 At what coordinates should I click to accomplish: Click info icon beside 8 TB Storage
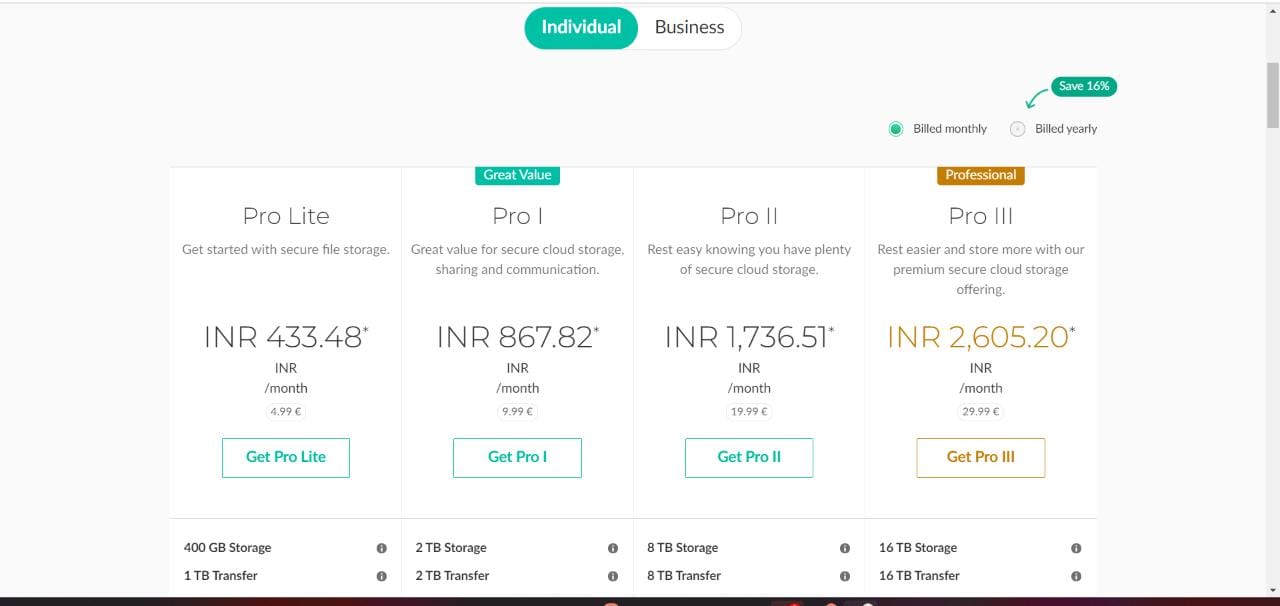click(845, 548)
